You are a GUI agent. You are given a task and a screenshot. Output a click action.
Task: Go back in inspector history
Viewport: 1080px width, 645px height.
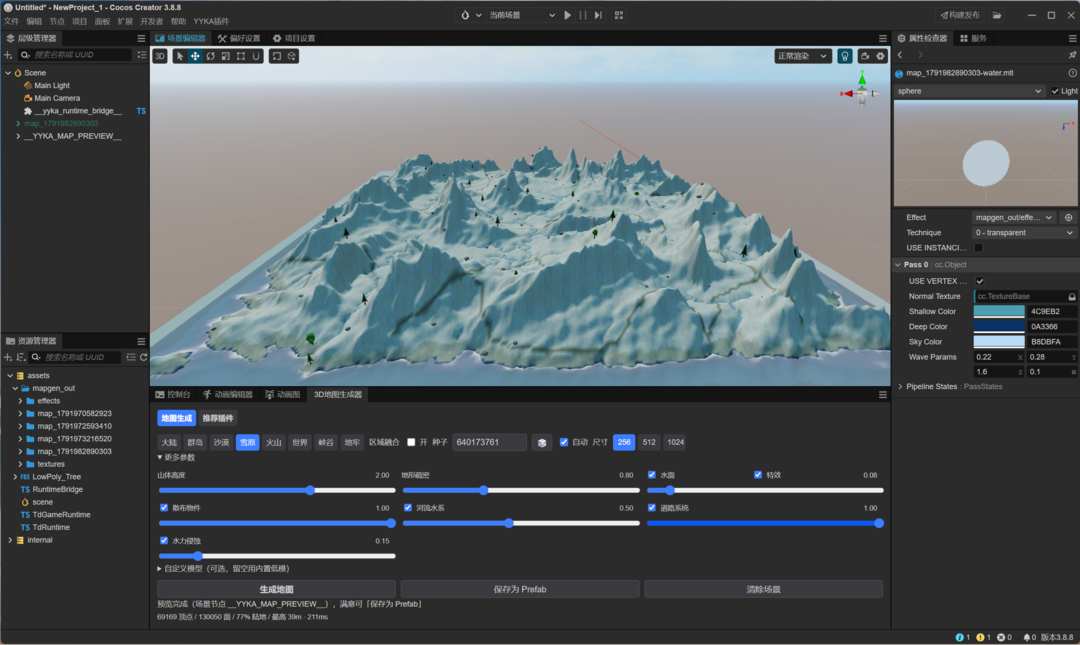coord(900,54)
